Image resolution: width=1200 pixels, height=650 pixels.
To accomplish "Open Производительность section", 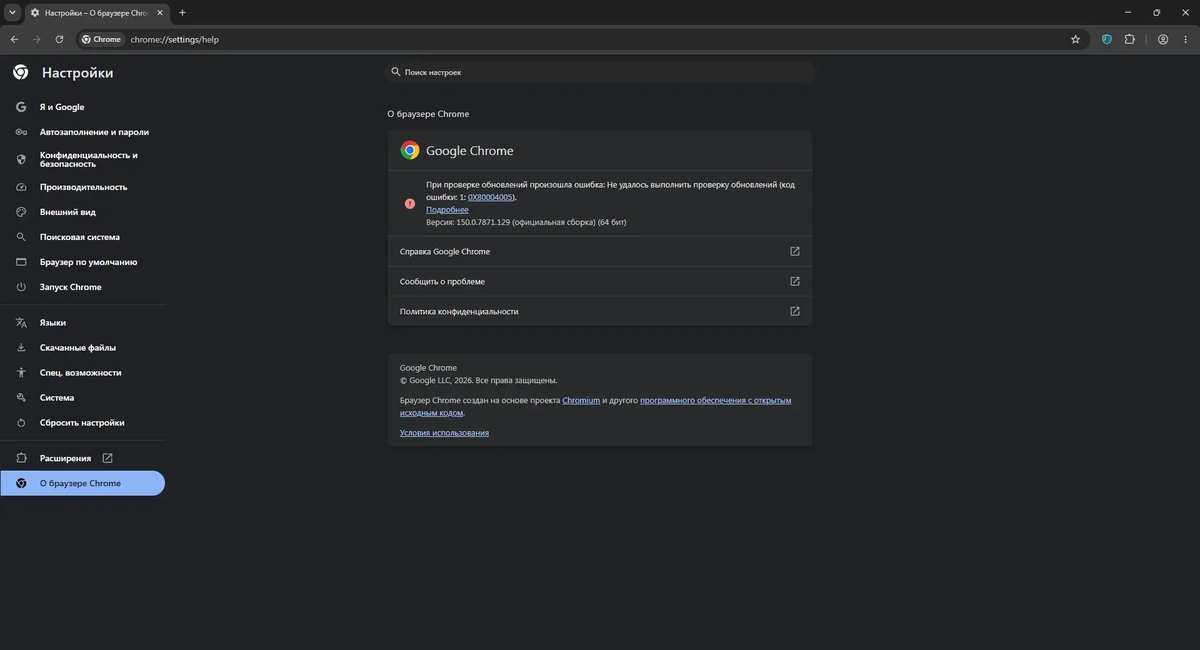I will [82, 187].
